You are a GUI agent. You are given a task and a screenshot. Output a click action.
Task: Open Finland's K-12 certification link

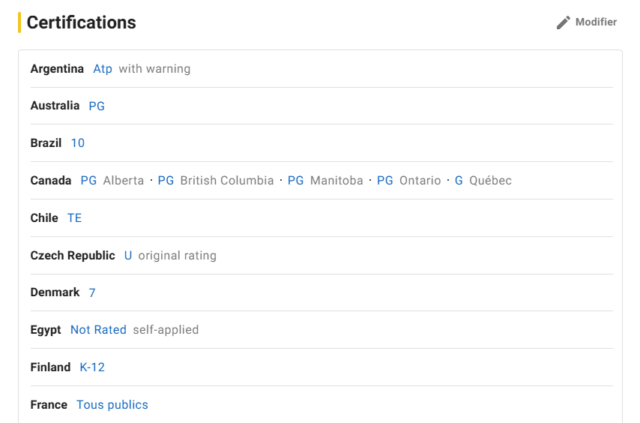click(92, 367)
